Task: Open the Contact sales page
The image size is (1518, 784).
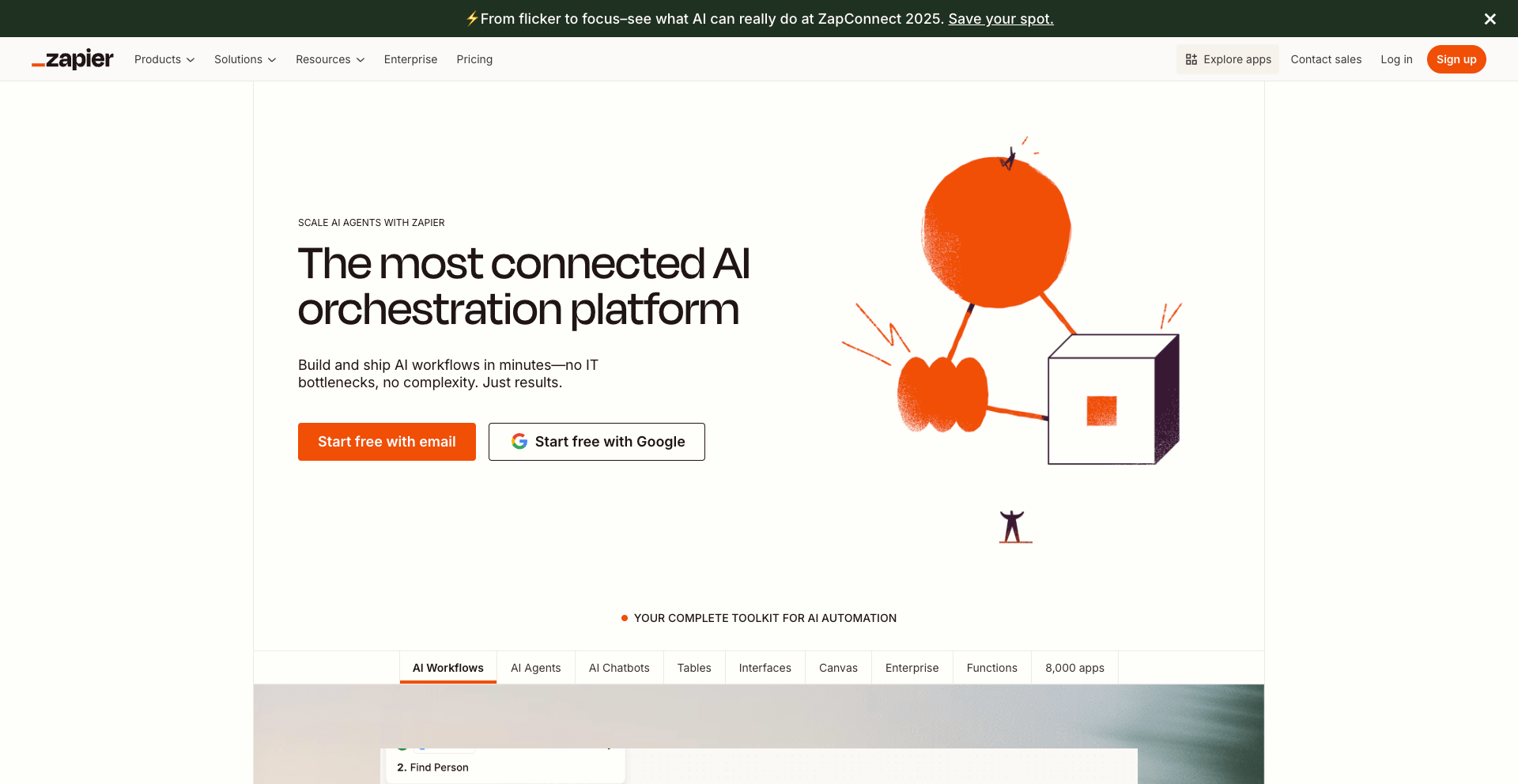Action: [1326, 59]
